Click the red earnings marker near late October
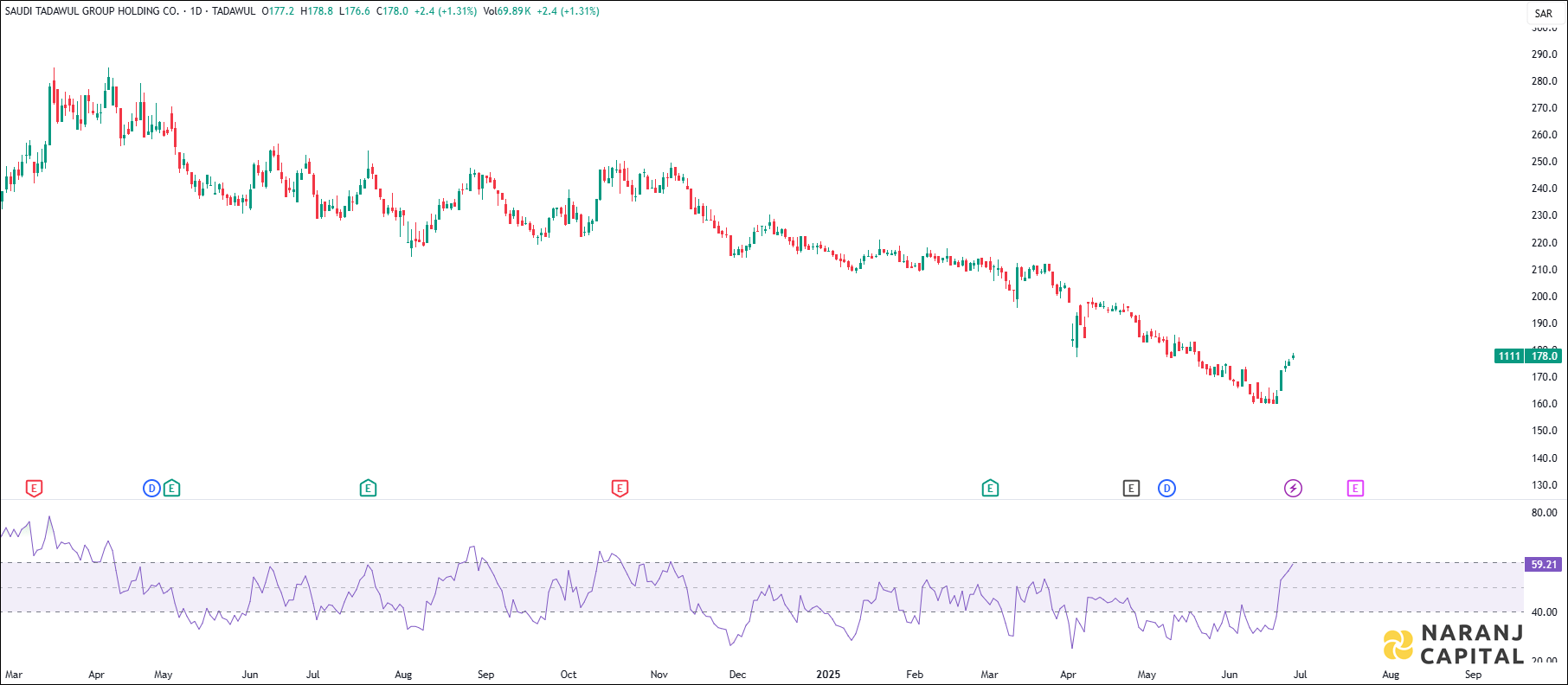This screenshot has height=685, width=1568. 620,489
